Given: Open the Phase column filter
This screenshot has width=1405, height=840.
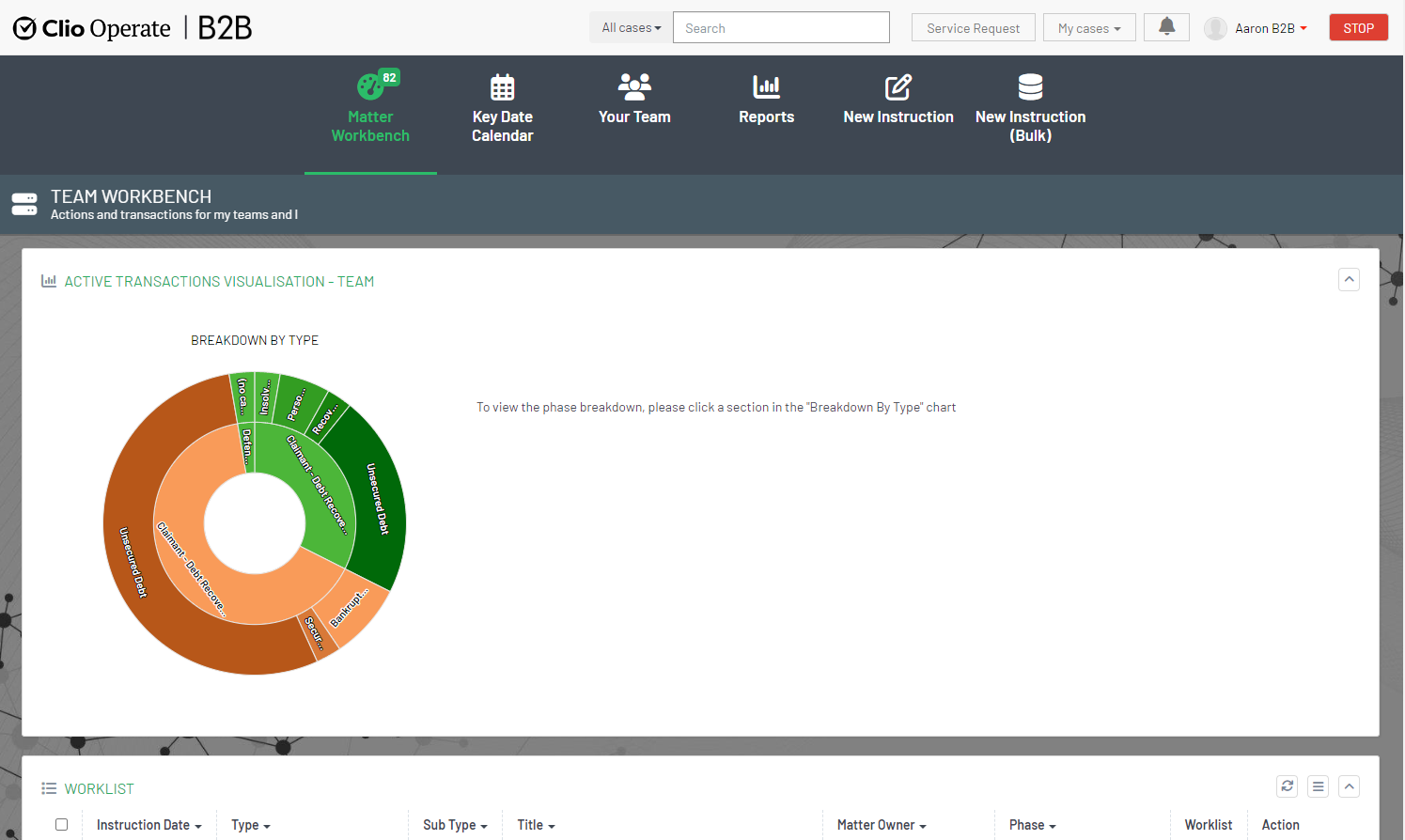Looking at the screenshot, I should (x=1032, y=825).
